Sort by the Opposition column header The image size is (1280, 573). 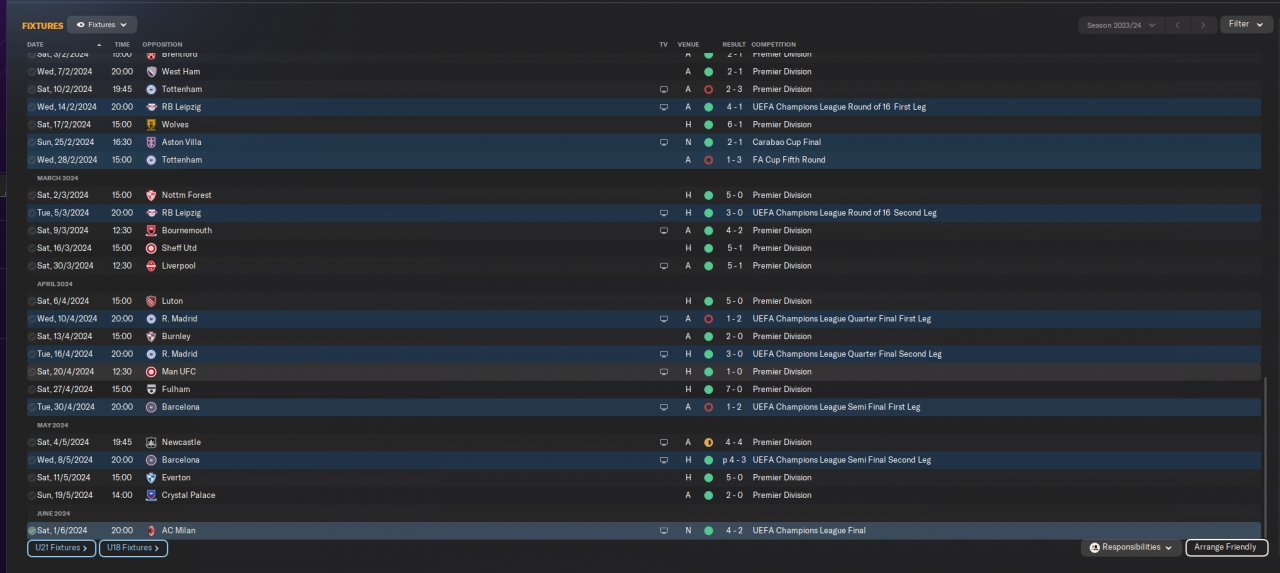click(x=162, y=44)
